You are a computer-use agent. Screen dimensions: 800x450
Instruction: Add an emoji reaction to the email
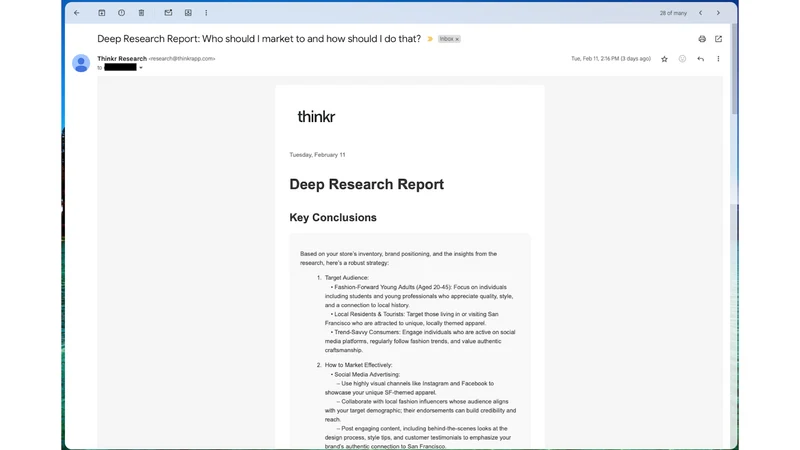[x=682, y=59]
